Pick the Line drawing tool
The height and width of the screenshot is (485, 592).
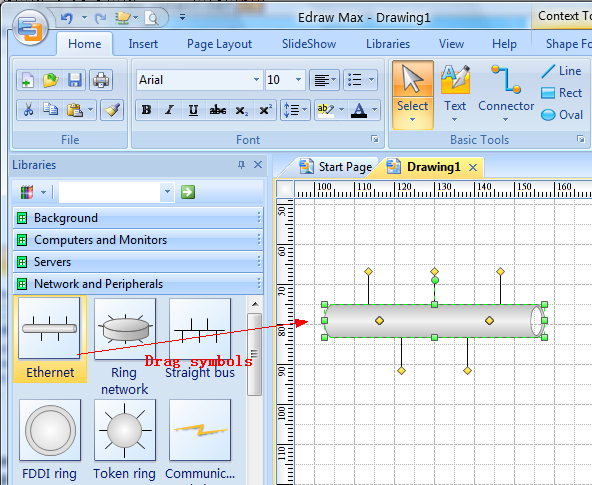point(561,71)
